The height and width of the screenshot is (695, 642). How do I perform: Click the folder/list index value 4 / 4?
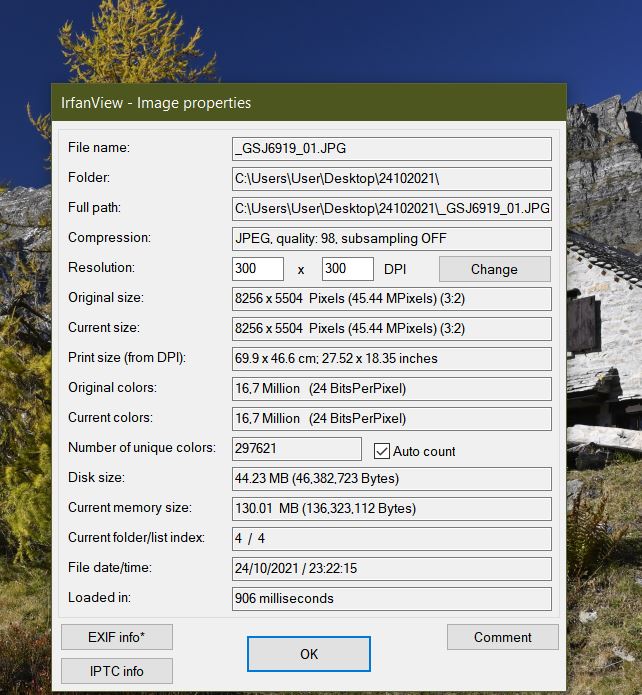point(392,539)
